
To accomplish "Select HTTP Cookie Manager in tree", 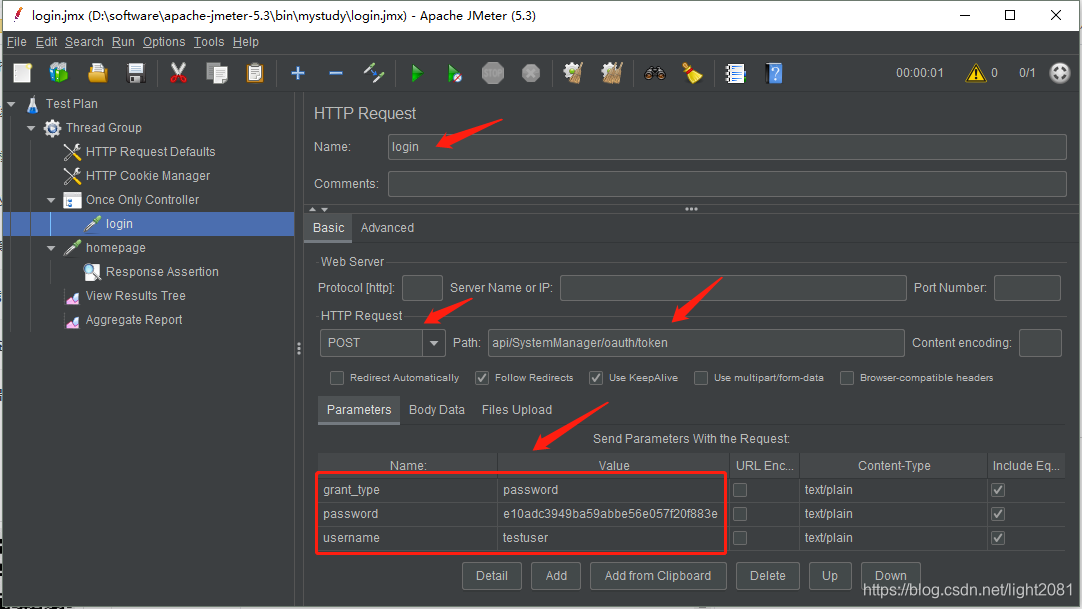I will click(148, 176).
